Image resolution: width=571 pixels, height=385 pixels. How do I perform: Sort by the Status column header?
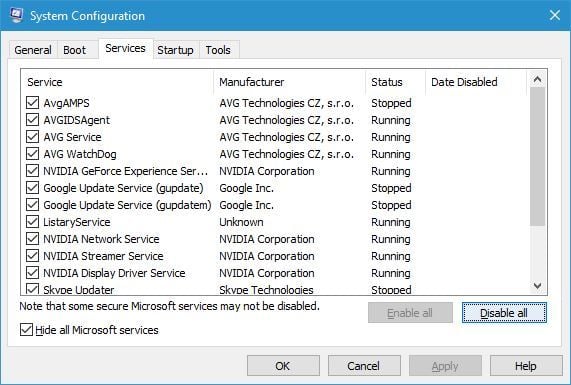(395, 82)
